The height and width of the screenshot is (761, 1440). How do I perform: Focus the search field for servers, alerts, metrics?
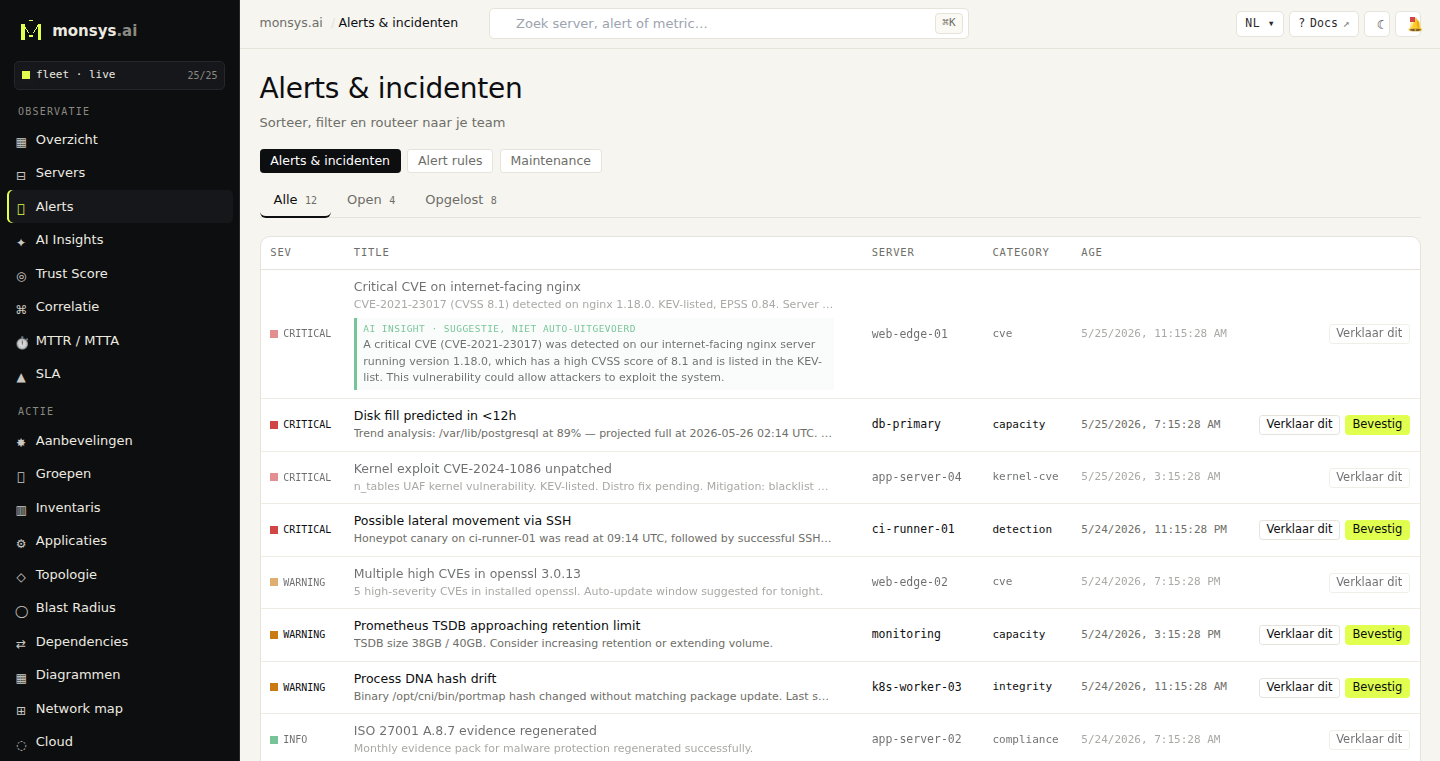click(x=729, y=24)
